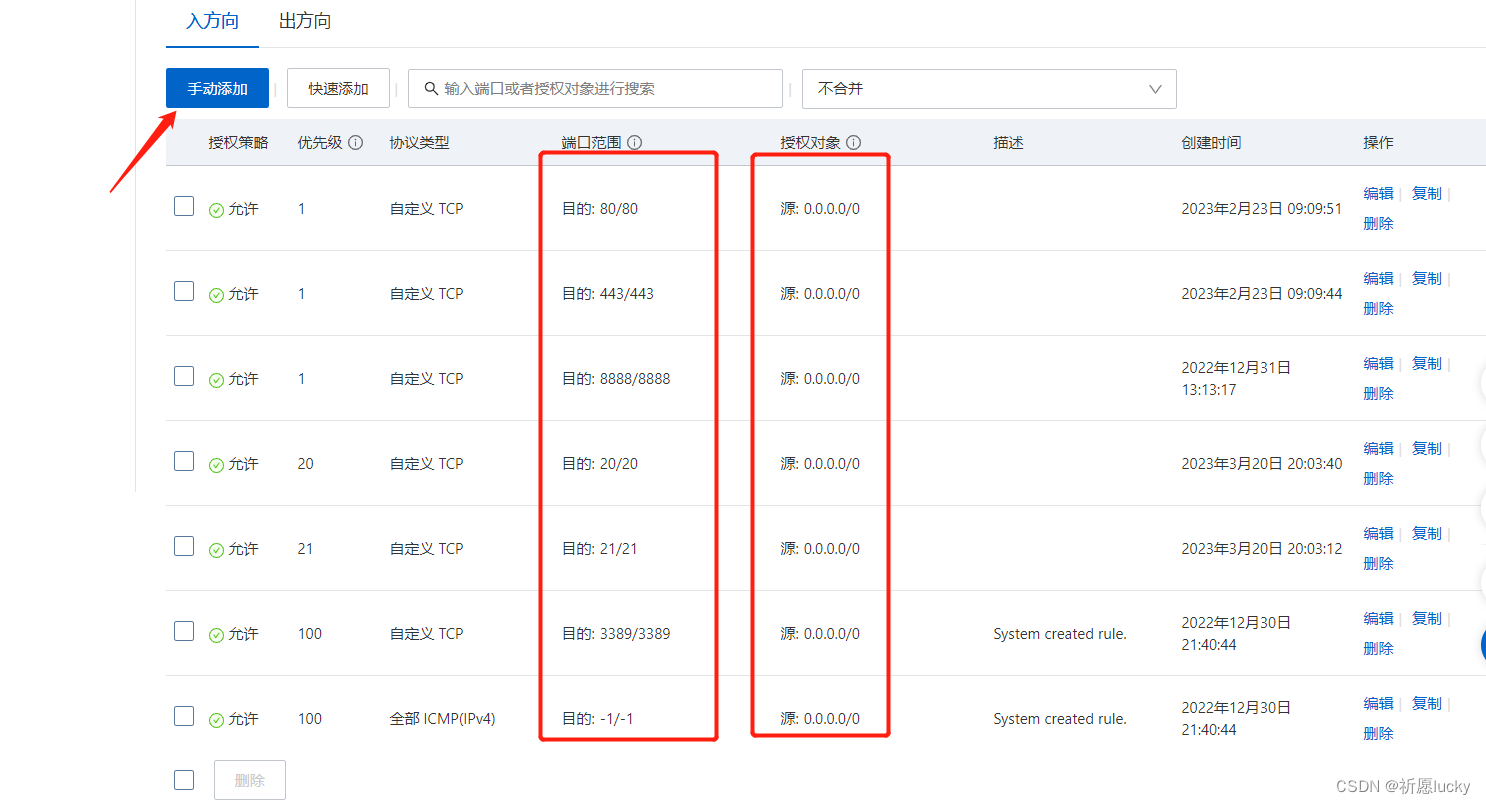Select checkbox for port 443/443 rule
1486x805 pixels.
pyautogui.click(x=184, y=291)
